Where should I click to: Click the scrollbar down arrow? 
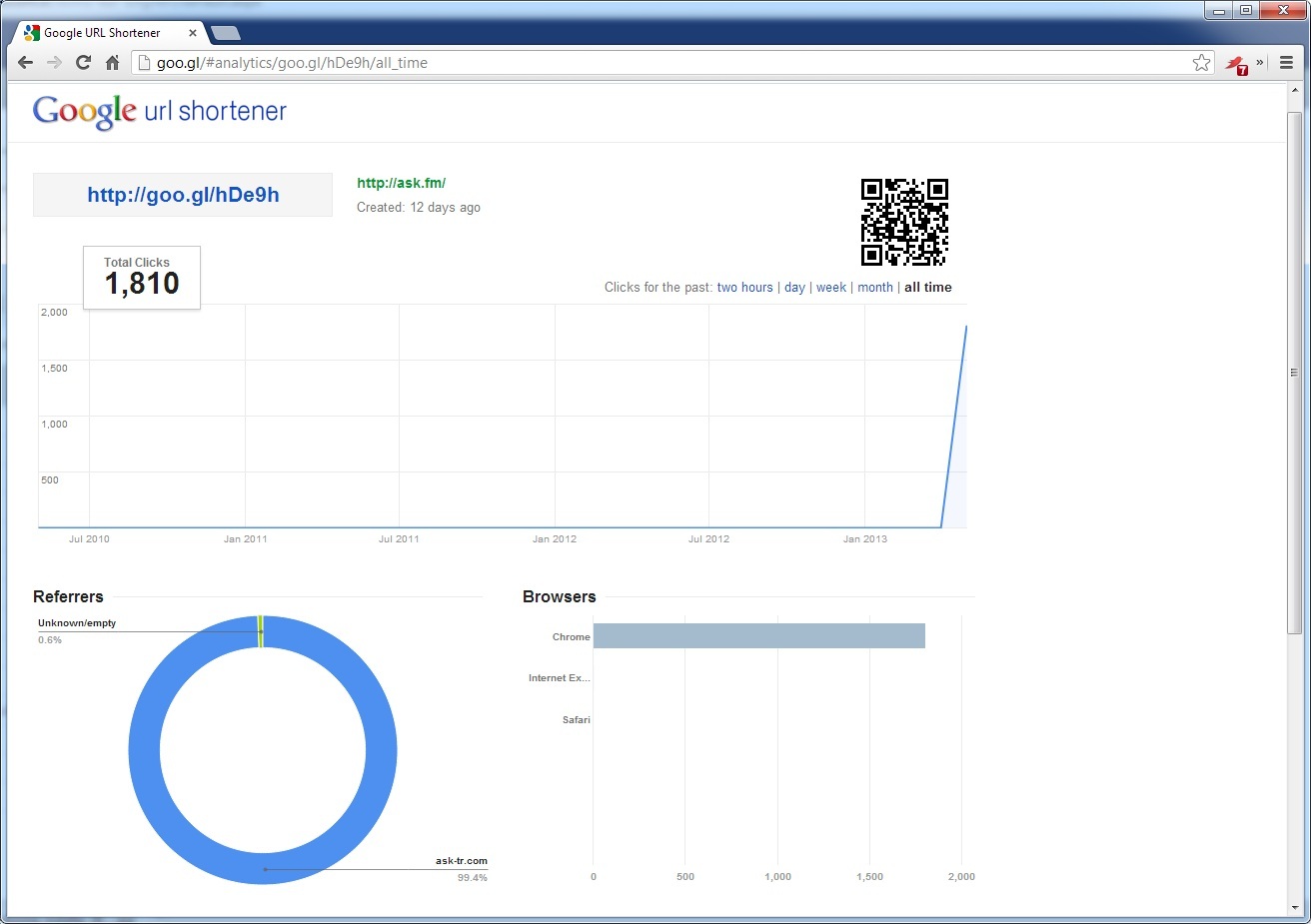[x=1295, y=908]
